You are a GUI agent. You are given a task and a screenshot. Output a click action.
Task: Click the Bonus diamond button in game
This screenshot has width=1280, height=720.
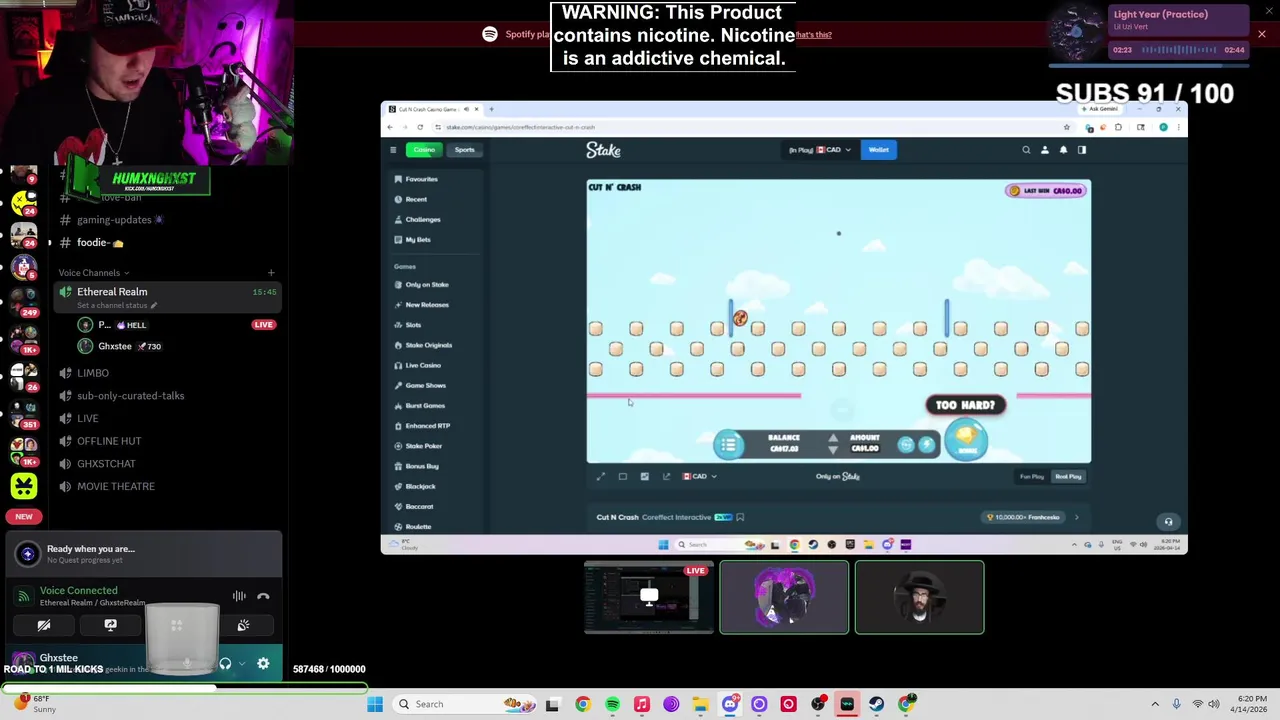(966, 440)
